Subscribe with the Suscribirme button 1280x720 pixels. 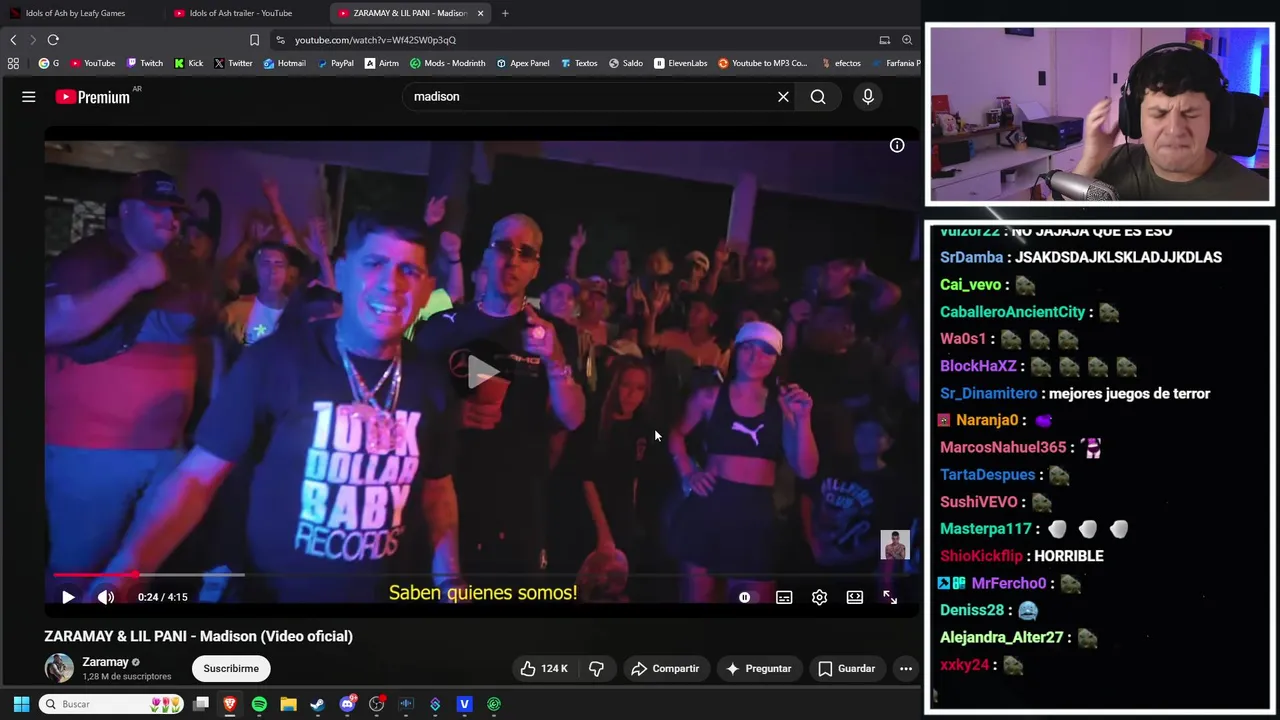(x=231, y=669)
